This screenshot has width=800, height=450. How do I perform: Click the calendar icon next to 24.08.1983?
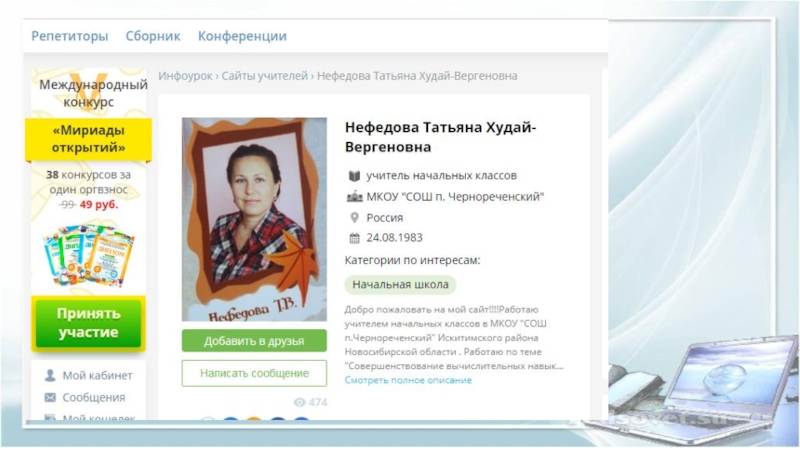click(355, 238)
